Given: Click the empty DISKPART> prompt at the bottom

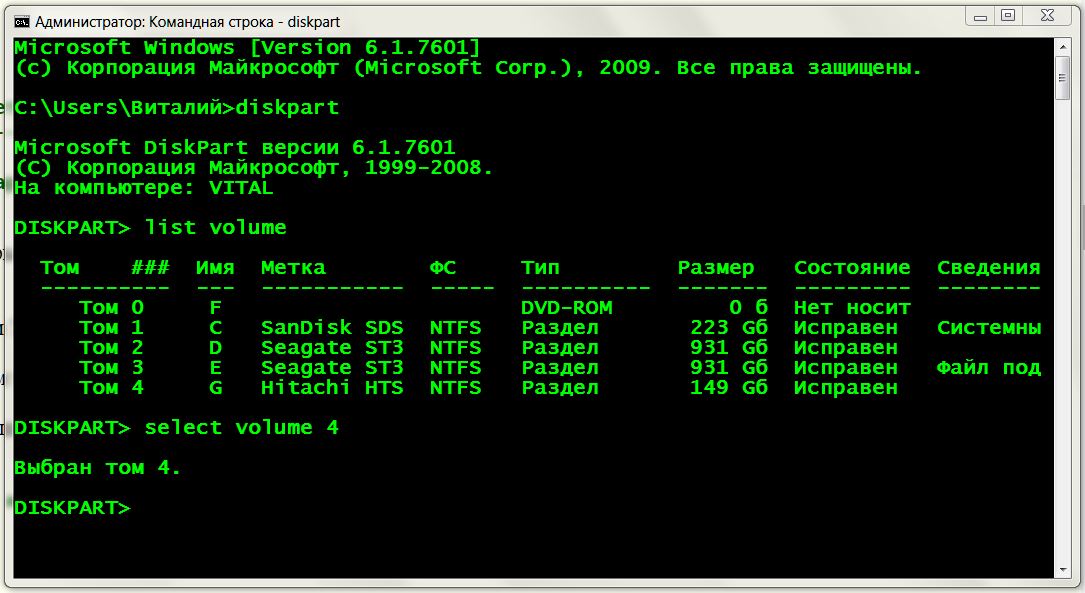Looking at the screenshot, I should tap(72, 508).
